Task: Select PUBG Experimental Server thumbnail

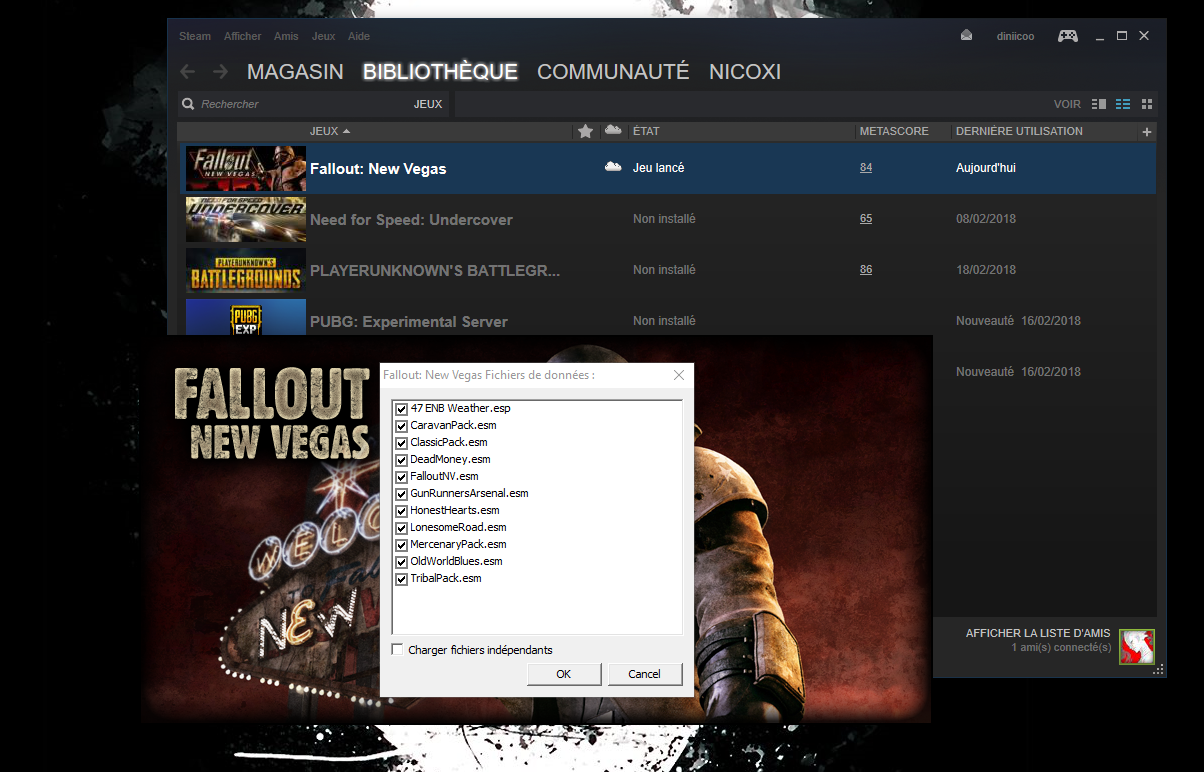Action: tap(246, 317)
